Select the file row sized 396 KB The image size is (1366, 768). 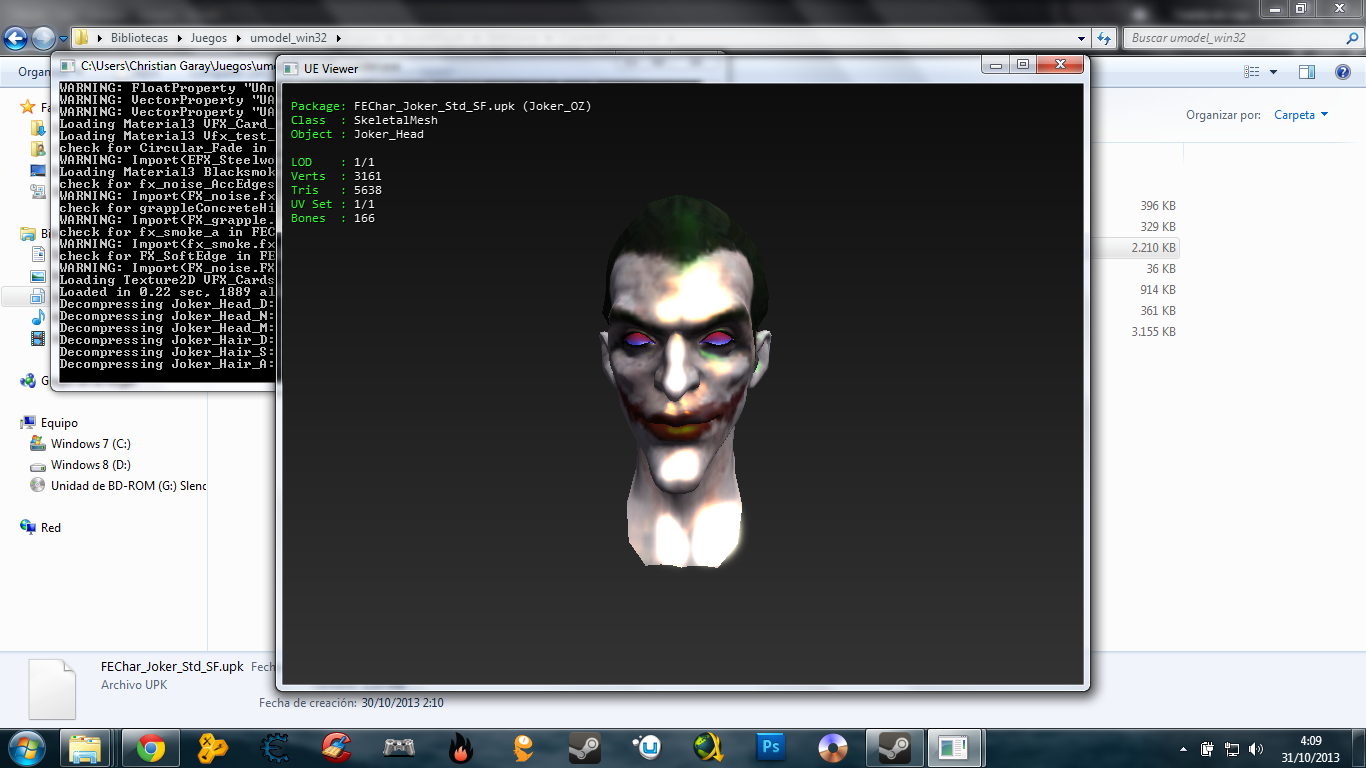click(x=1158, y=206)
